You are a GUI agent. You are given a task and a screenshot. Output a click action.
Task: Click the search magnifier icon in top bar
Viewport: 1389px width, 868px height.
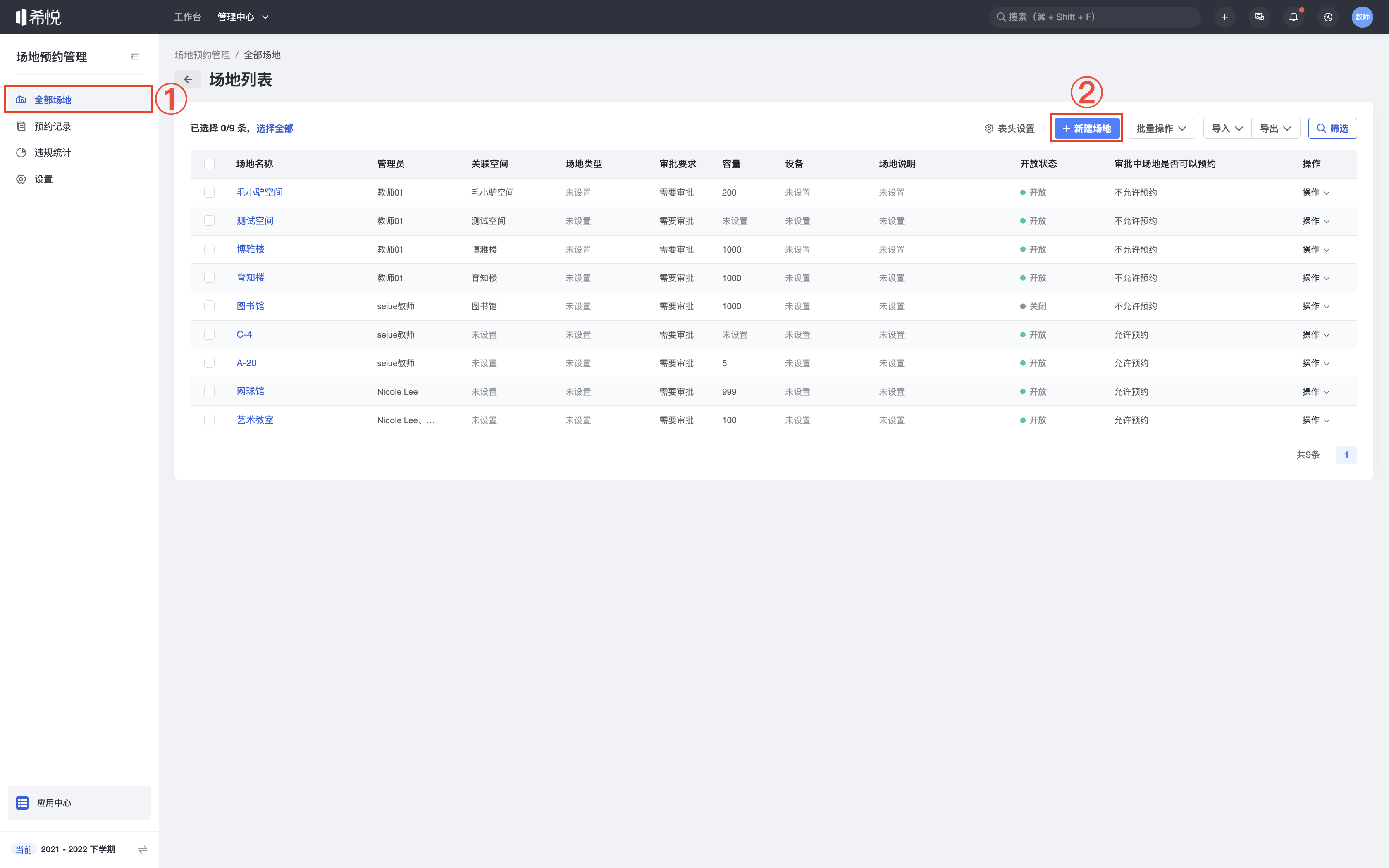(x=1001, y=17)
